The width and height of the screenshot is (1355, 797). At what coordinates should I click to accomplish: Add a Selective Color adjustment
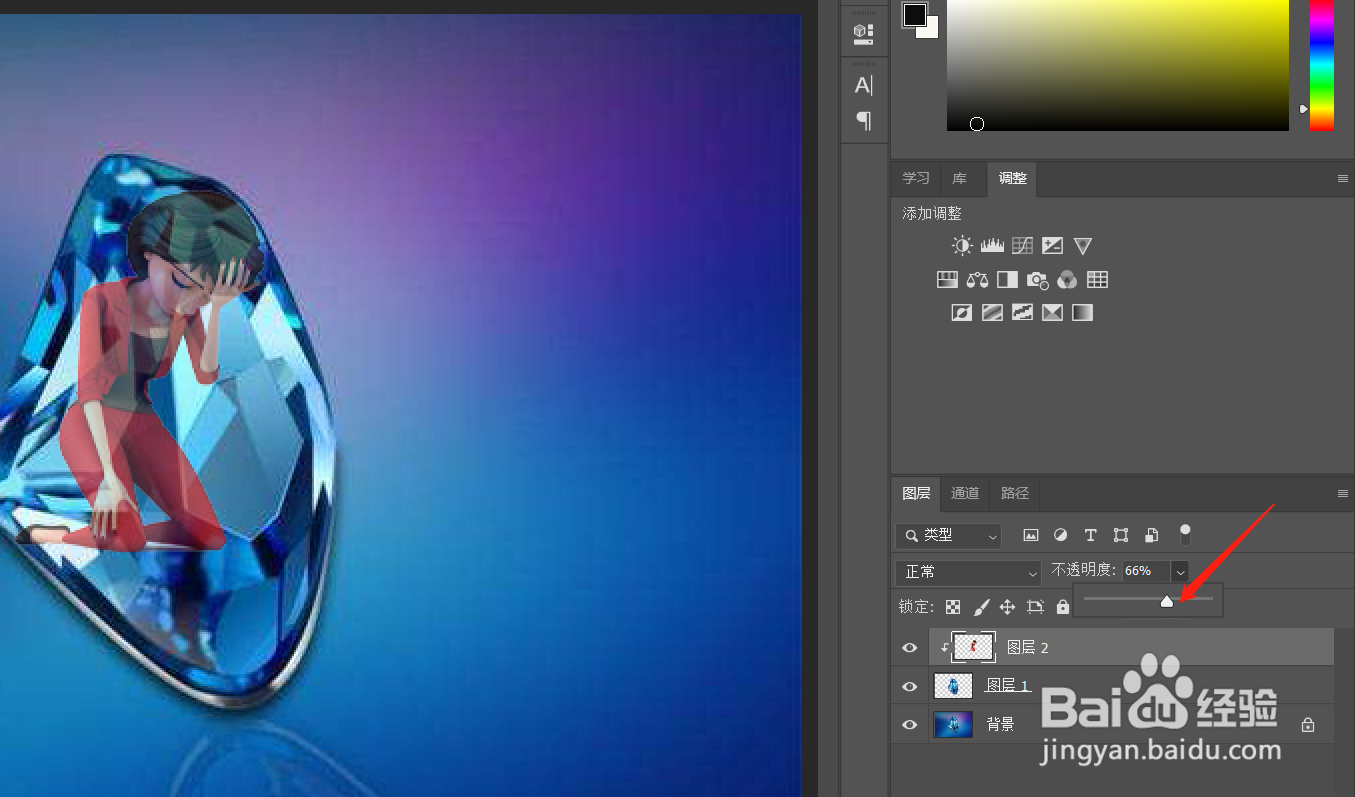[x=1052, y=313]
